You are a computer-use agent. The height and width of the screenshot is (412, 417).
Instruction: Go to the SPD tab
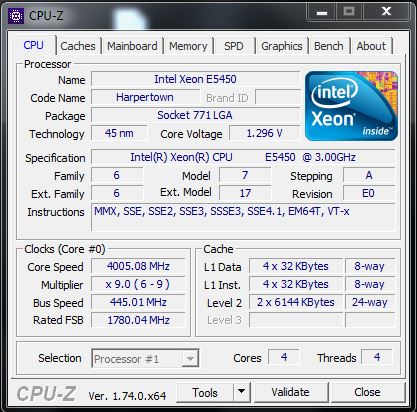[x=234, y=46]
